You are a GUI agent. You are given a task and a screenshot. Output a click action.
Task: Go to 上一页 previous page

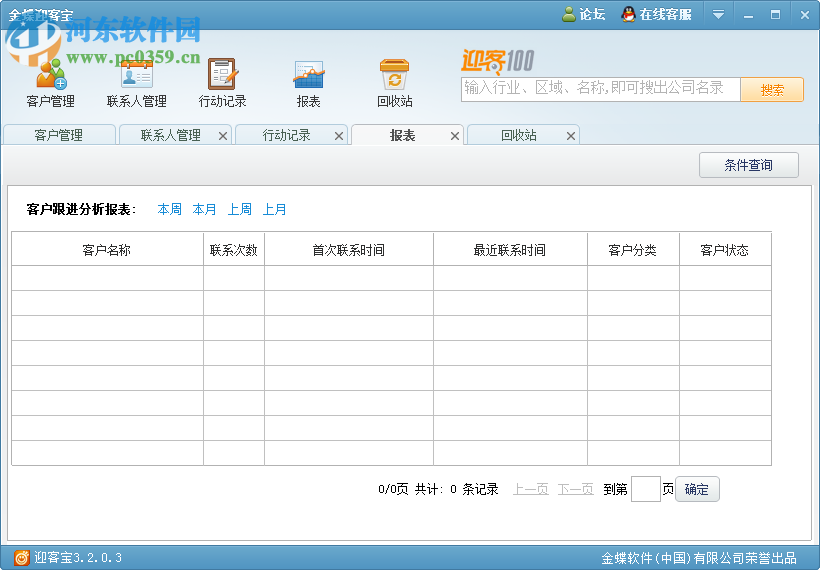531,489
